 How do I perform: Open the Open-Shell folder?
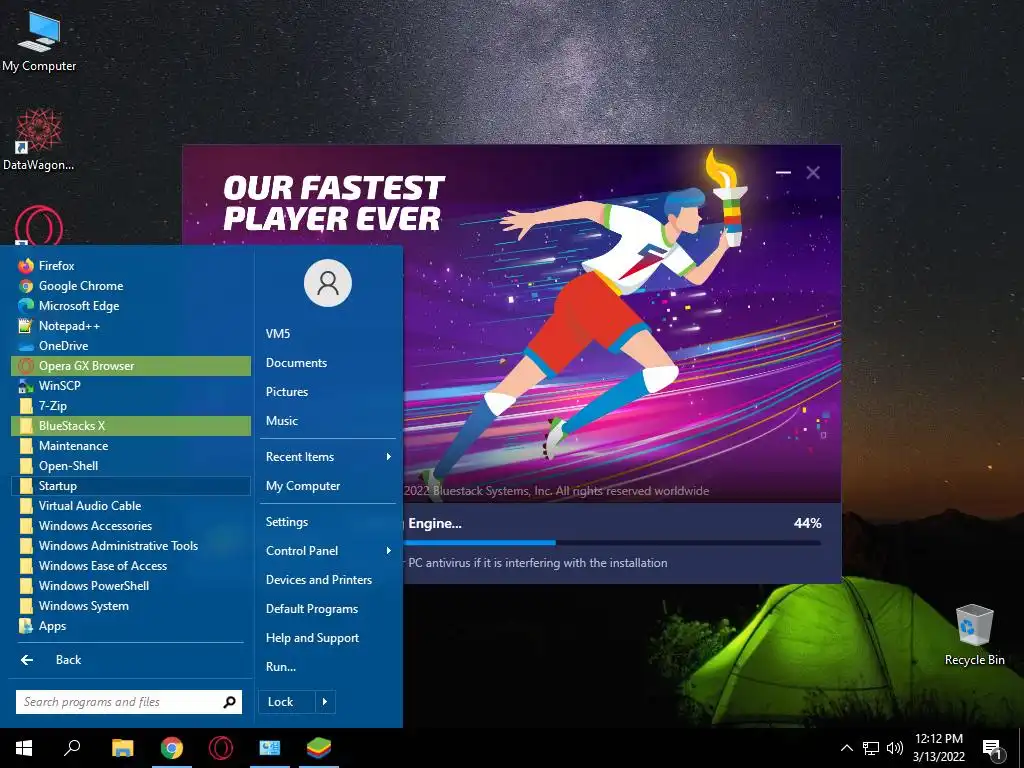click(x=131, y=466)
